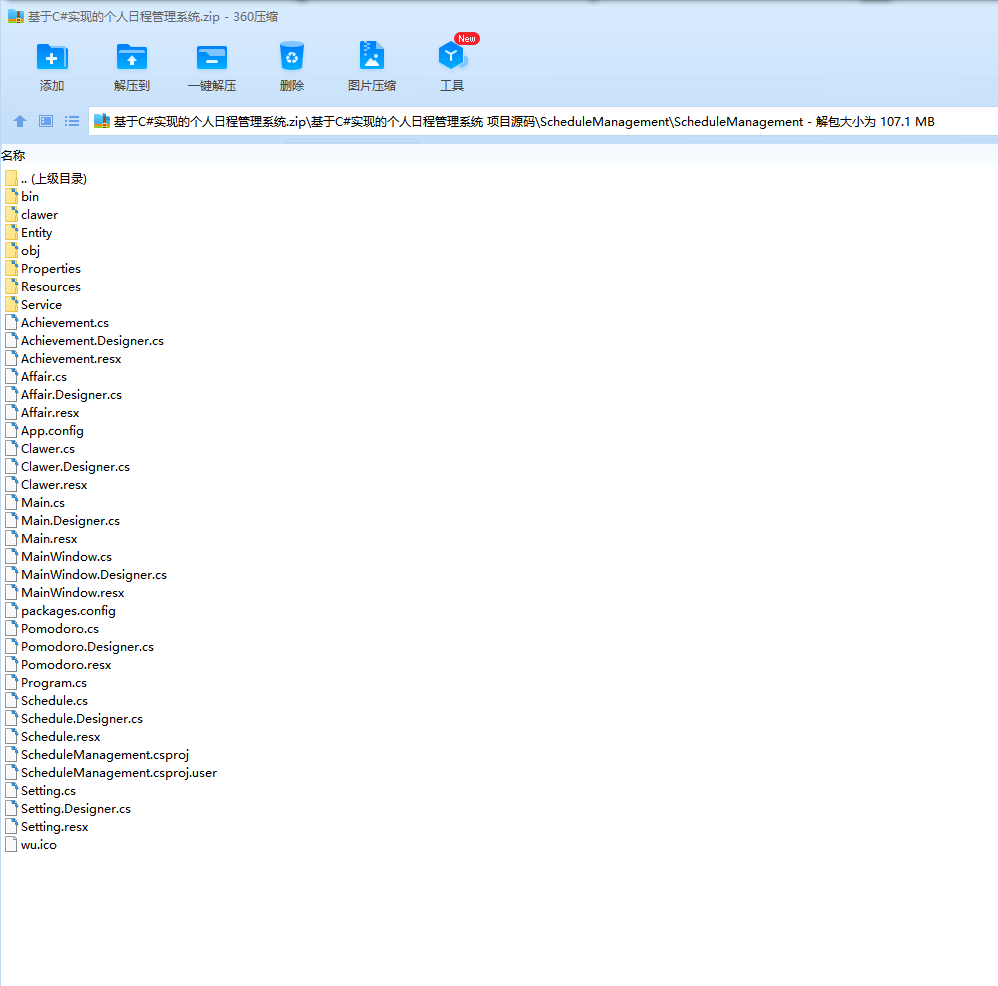
Task: Select Clawer.Designer.cs file
Action: coord(67,467)
